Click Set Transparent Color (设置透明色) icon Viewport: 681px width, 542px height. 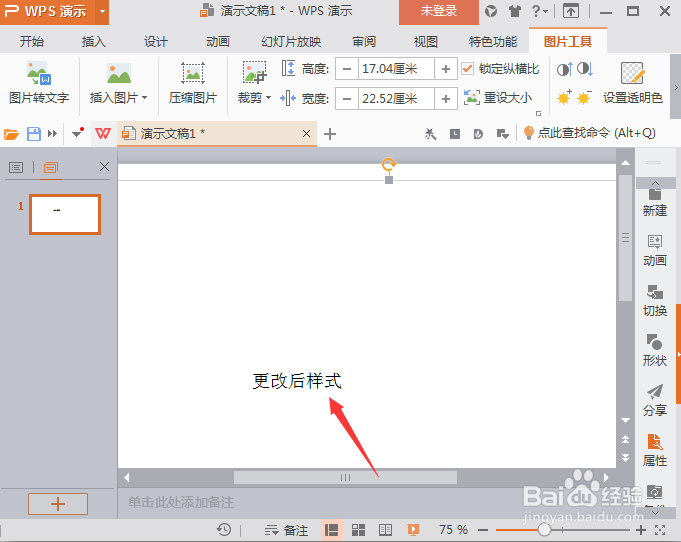point(632,73)
